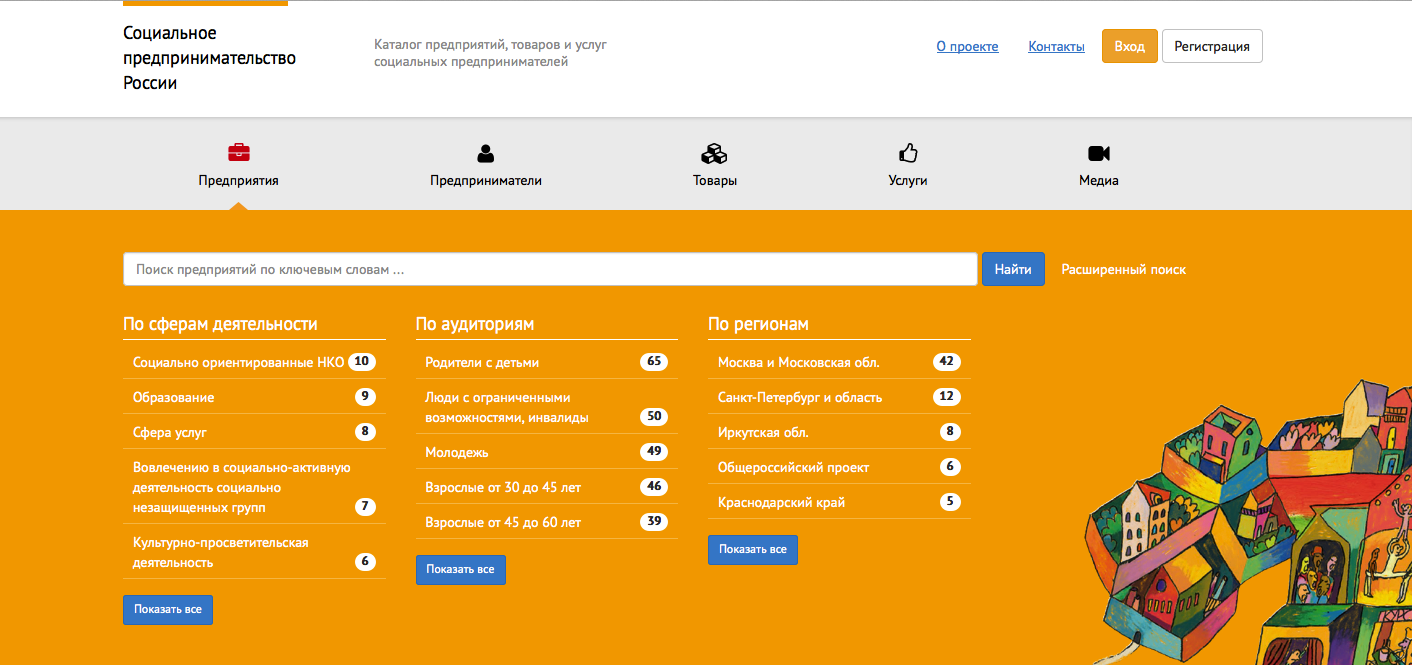
Task: Show all regions via Показать все
Action: pos(753,550)
